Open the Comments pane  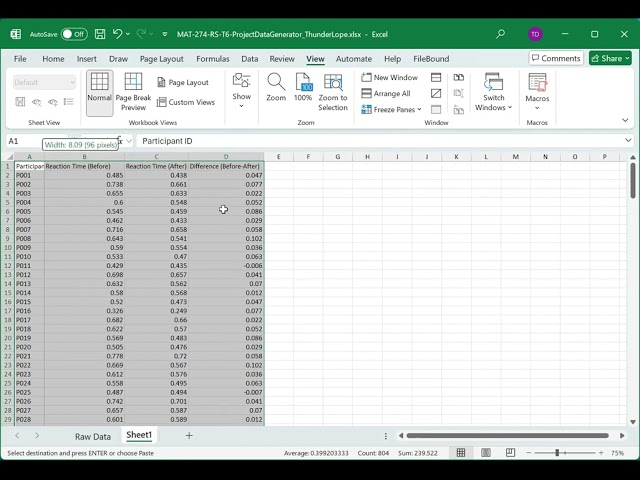556,58
